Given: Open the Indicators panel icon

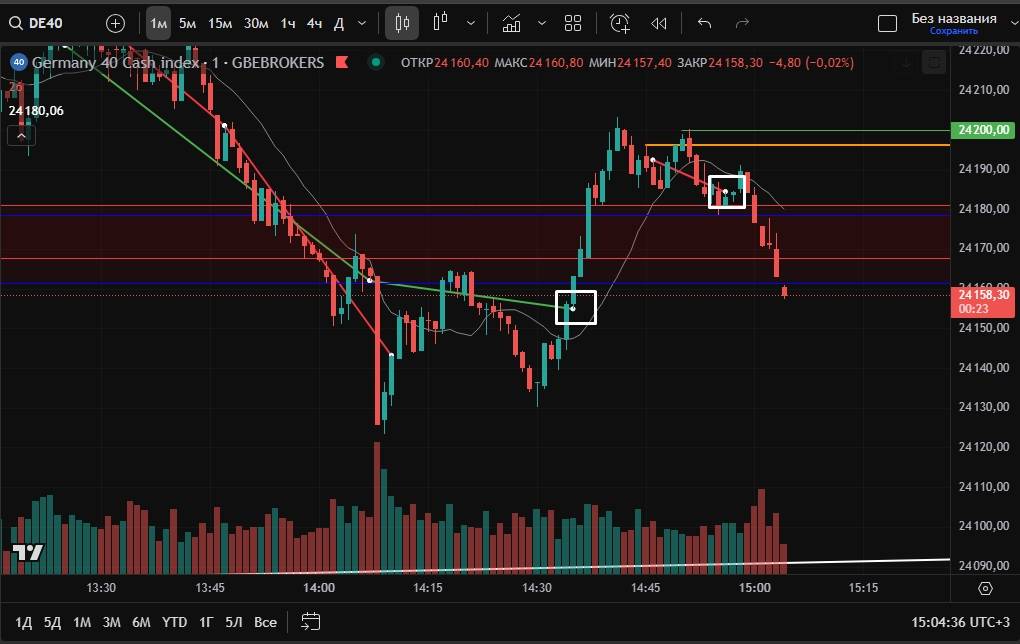Looking at the screenshot, I should click(512, 24).
